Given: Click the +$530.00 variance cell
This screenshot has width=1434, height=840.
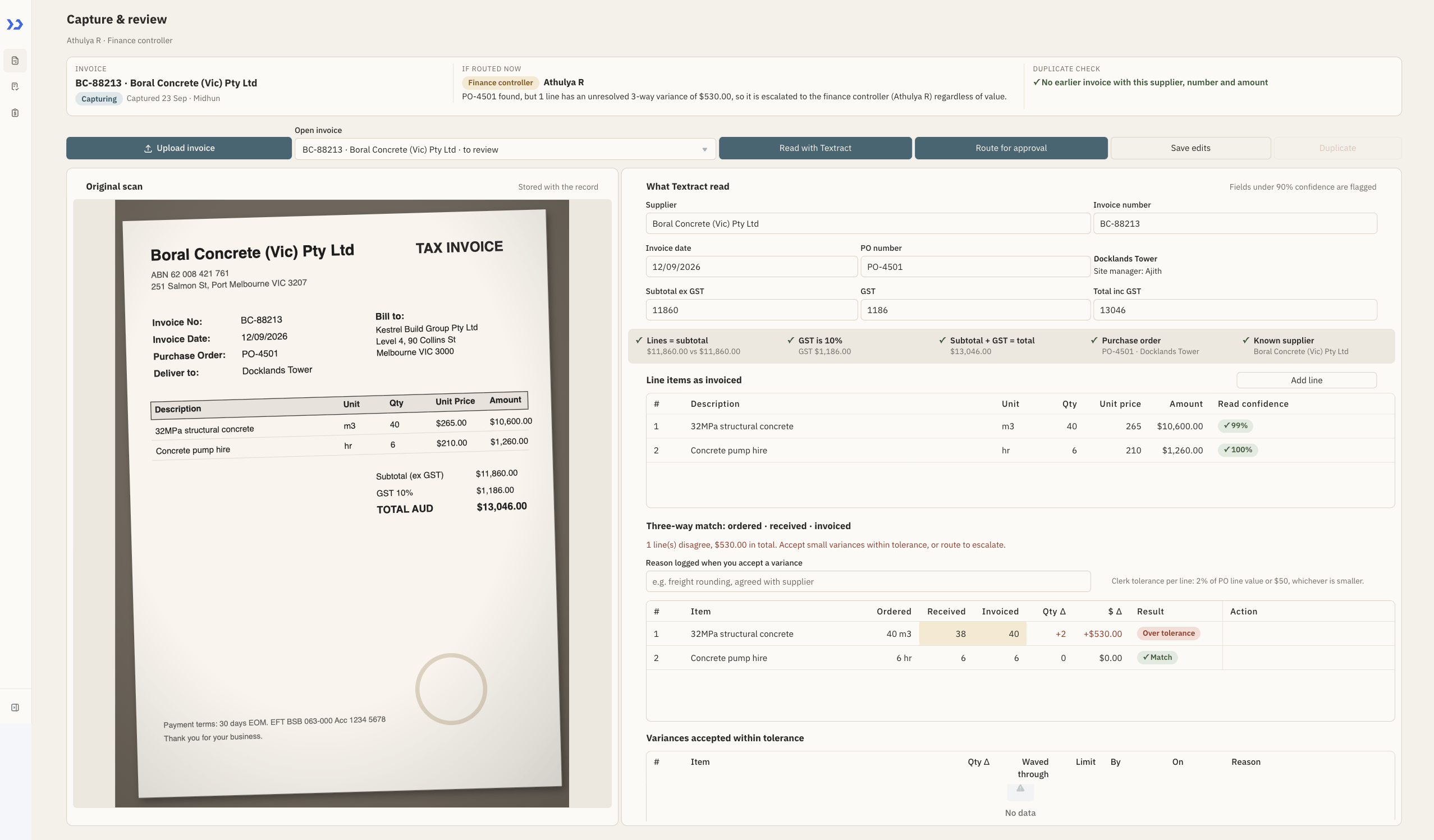Looking at the screenshot, I should [1102, 634].
